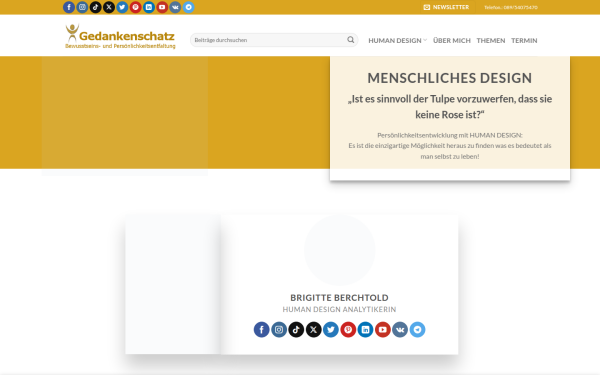Open TikTok icon in top header bar
Viewport: 600px width, 375px height.
pyautogui.click(x=96, y=7)
